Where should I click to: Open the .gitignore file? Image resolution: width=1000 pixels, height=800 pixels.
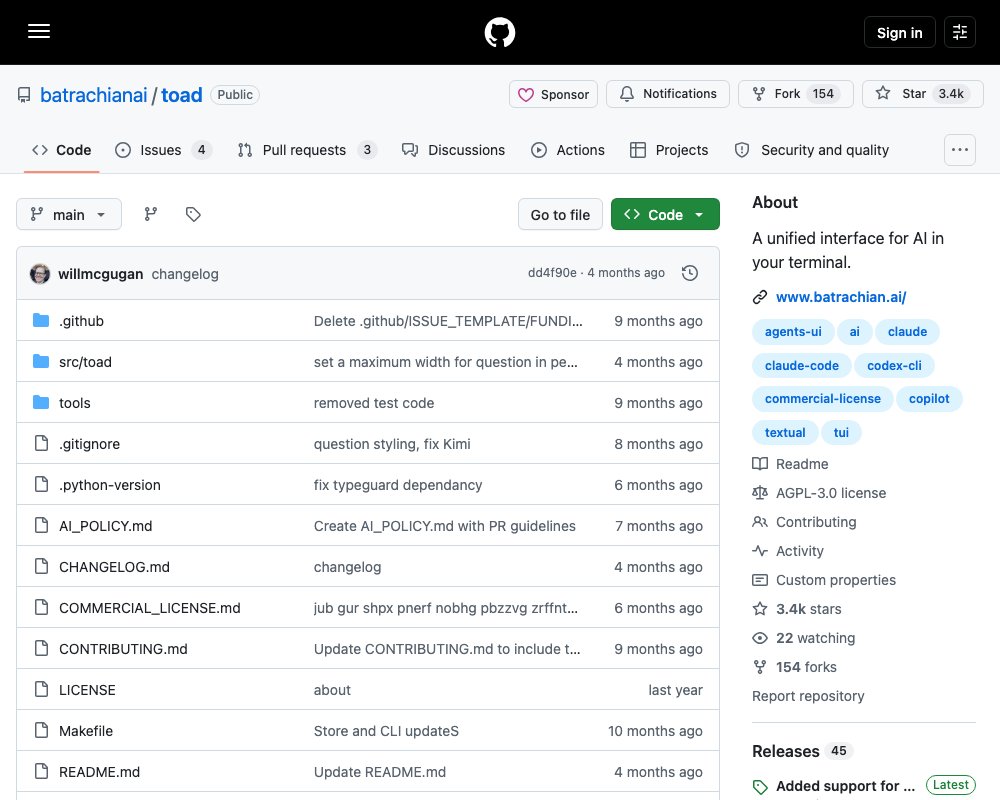[x=89, y=444]
